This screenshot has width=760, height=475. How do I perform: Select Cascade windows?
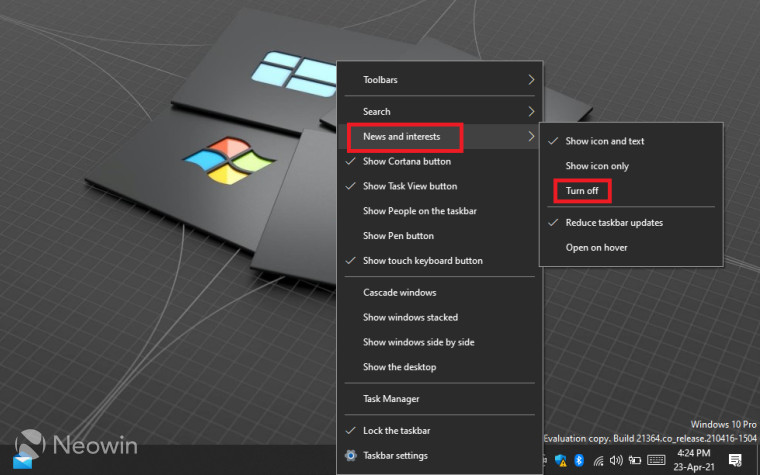pos(440,292)
